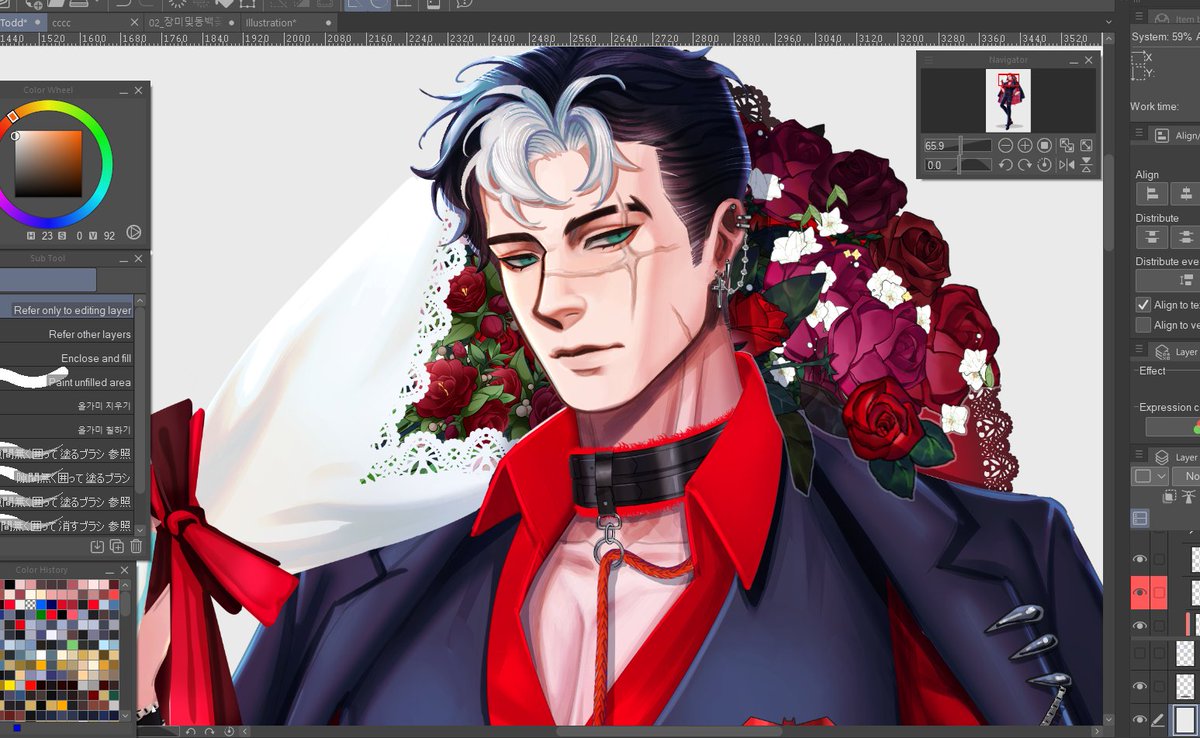1200x738 pixels.
Task: Flip canvas horizontally in Navigator
Action: pyautogui.click(x=1067, y=165)
